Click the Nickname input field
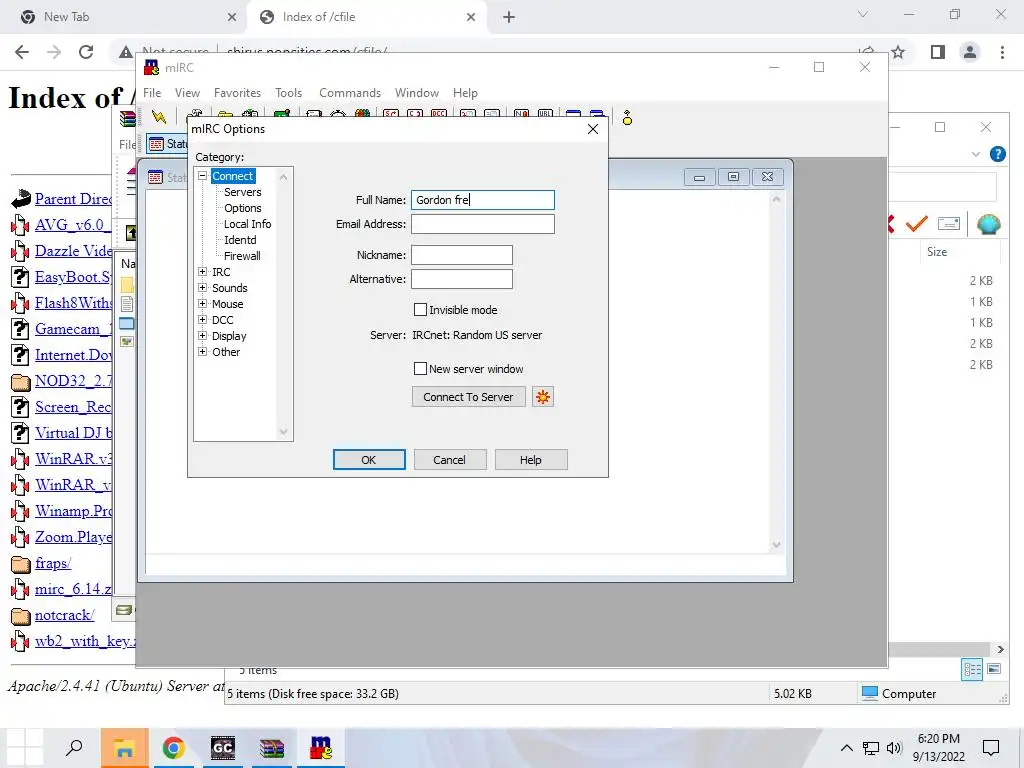Screen dimensions: 1024x768 (462, 255)
